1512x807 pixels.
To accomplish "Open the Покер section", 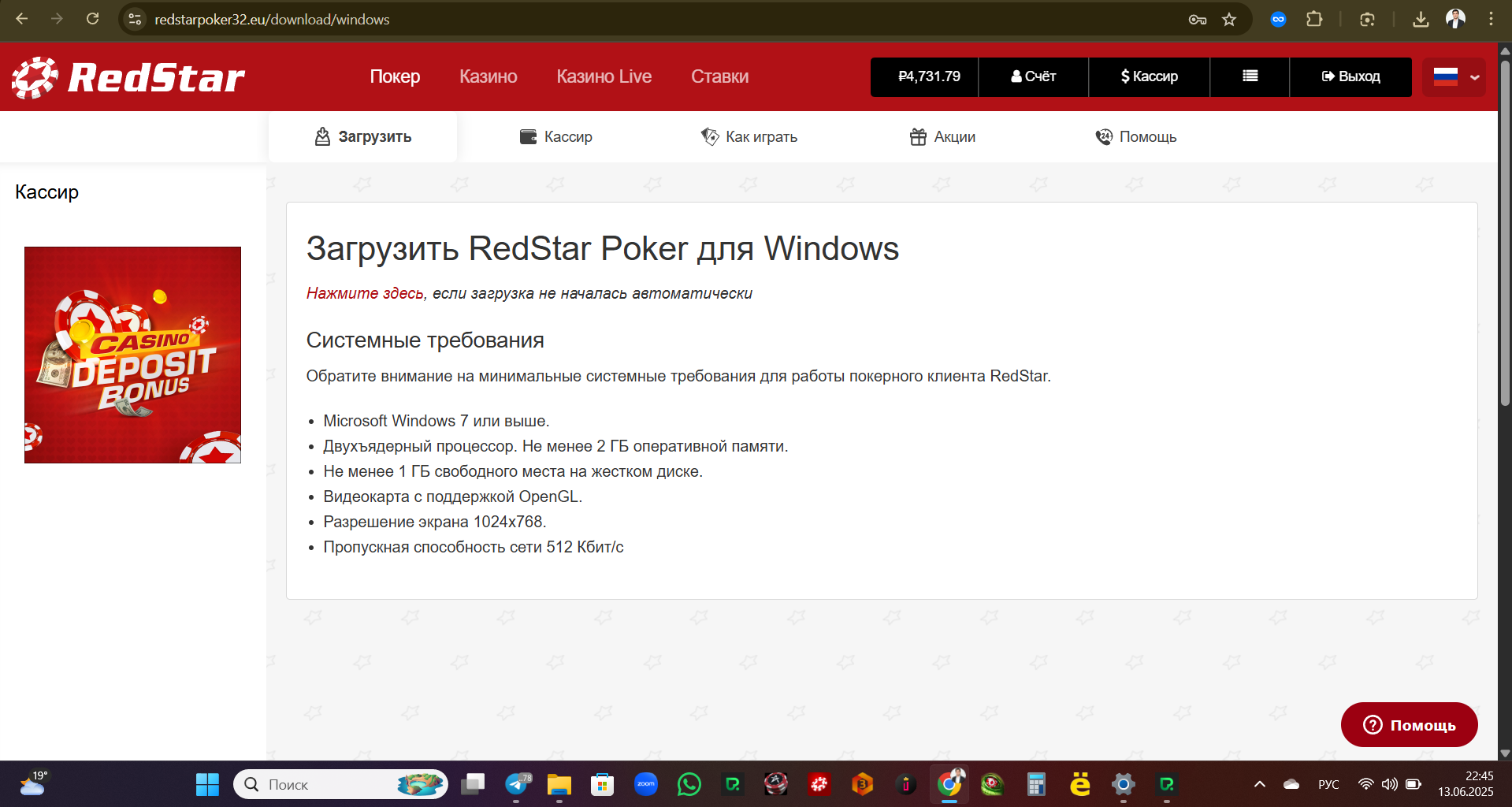I will click(x=395, y=76).
